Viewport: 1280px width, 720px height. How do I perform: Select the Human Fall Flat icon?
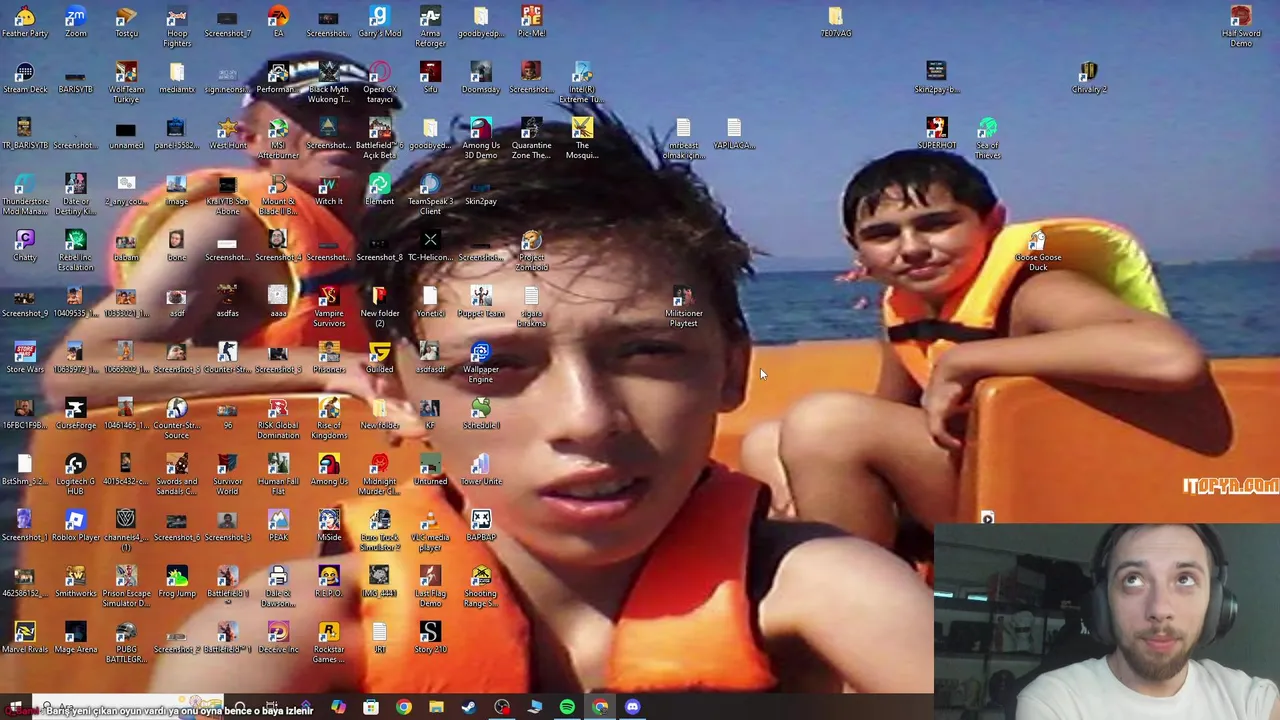coord(278,475)
